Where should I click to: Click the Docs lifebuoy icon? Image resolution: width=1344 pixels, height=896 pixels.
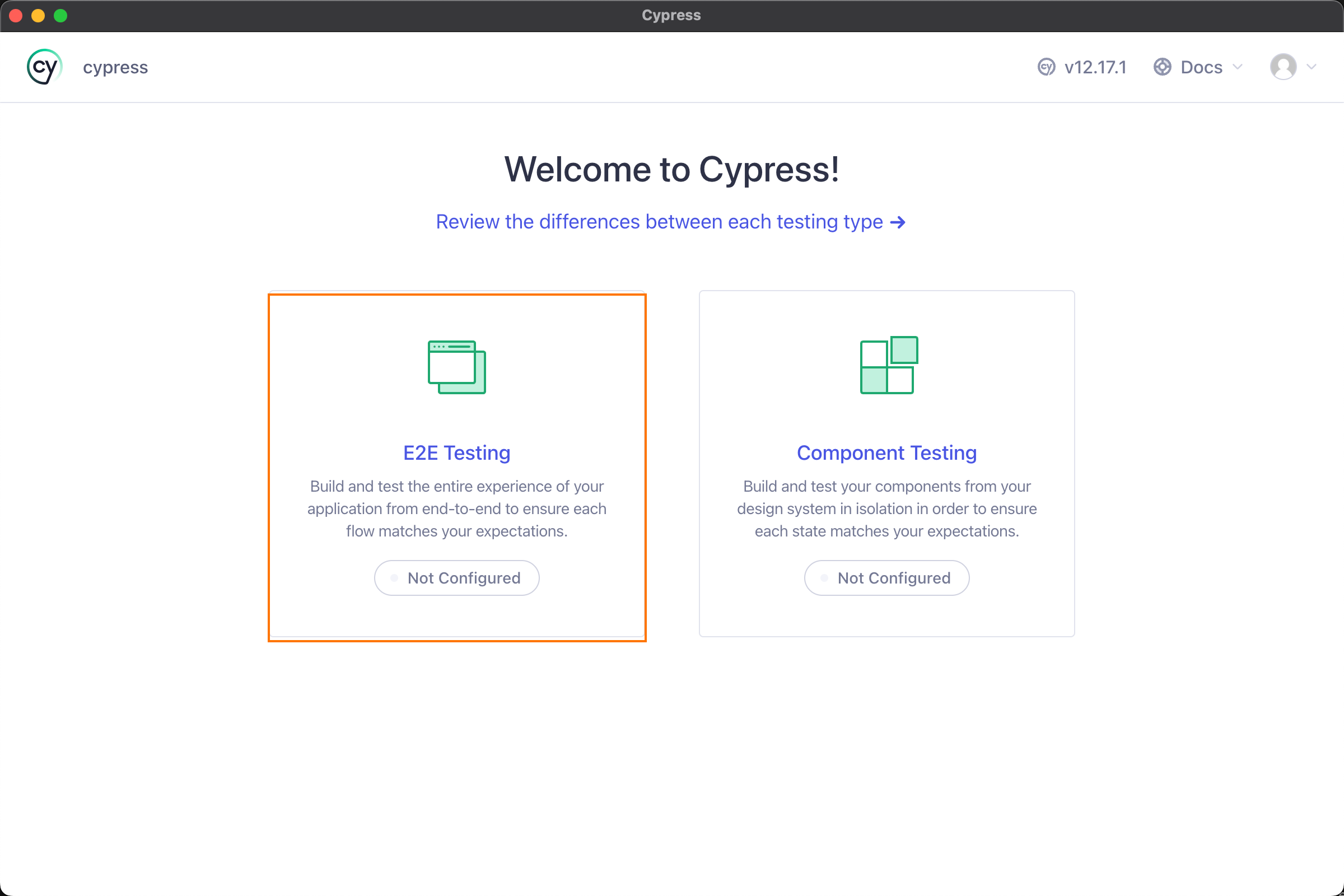(1163, 67)
